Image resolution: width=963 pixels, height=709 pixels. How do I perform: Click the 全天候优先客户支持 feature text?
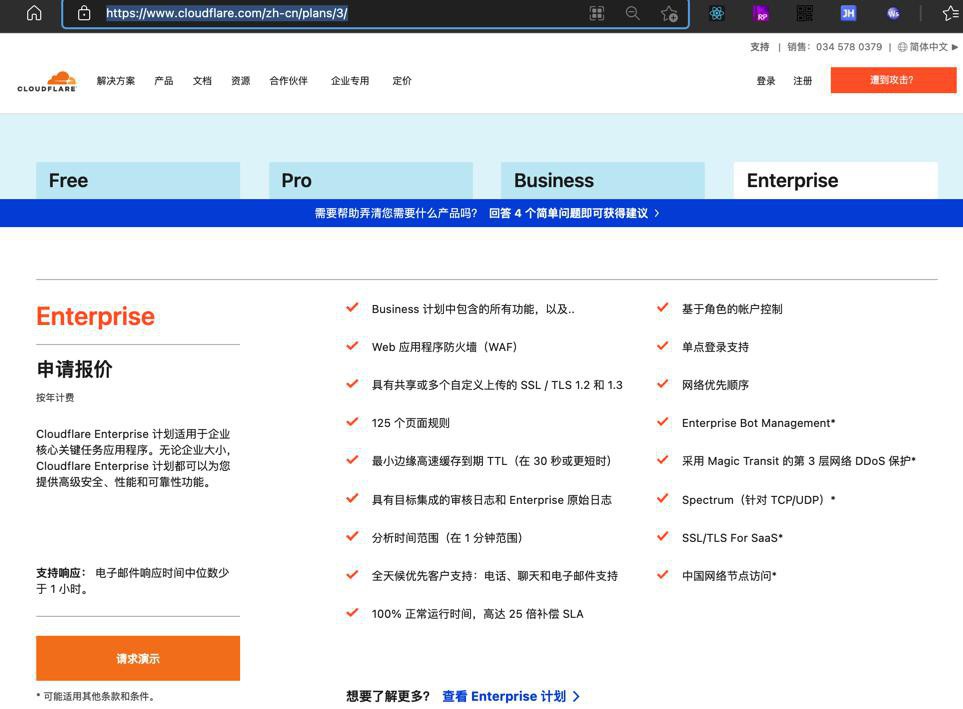click(x=494, y=576)
